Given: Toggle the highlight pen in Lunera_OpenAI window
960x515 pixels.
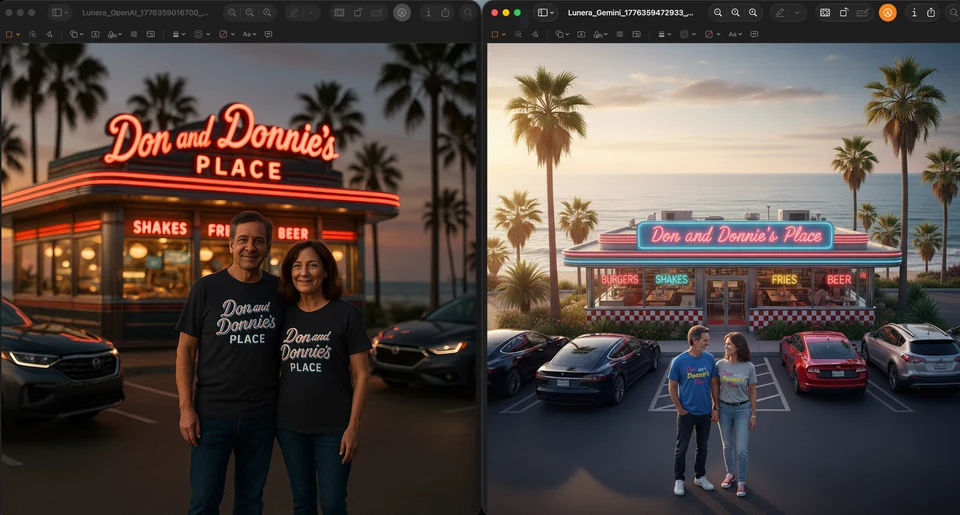Looking at the screenshot, I should (x=294, y=12).
